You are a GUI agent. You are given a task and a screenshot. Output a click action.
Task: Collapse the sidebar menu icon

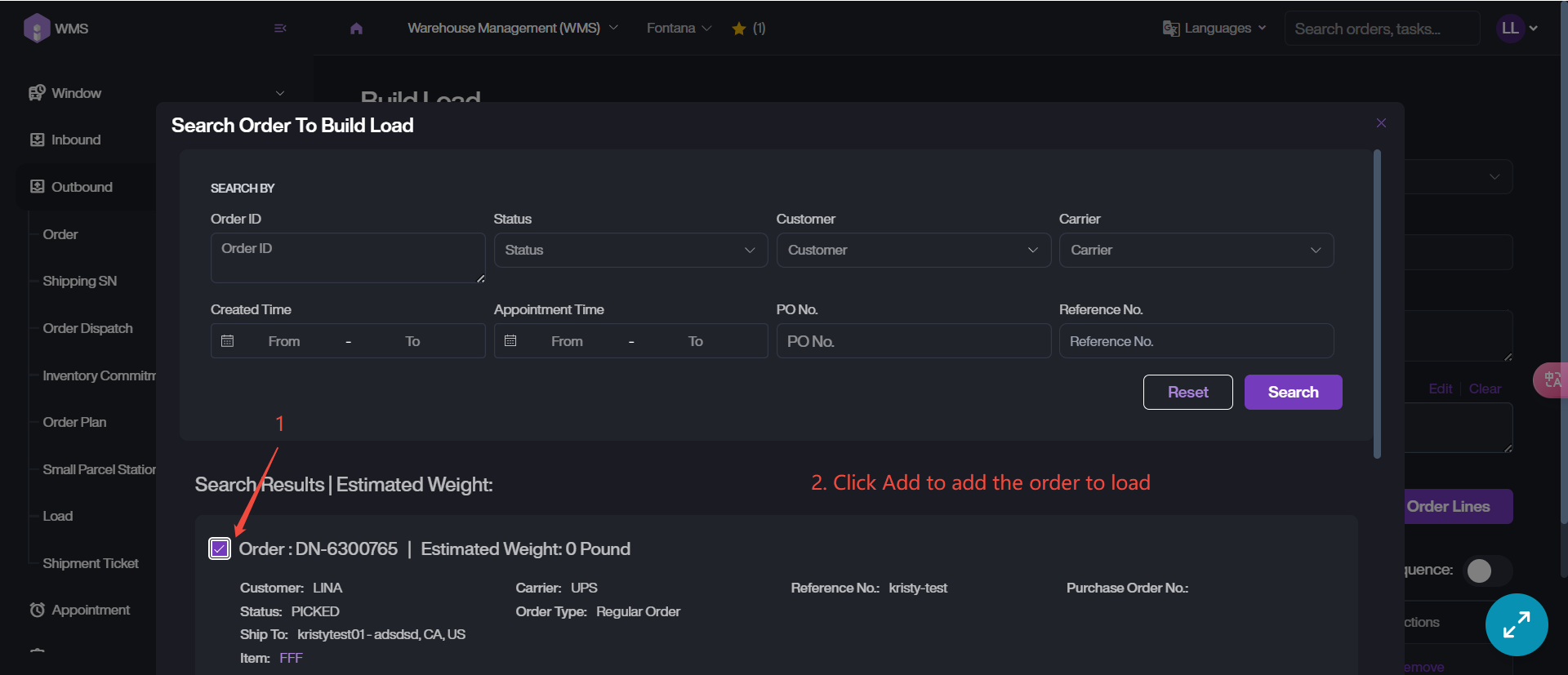pyautogui.click(x=280, y=29)
